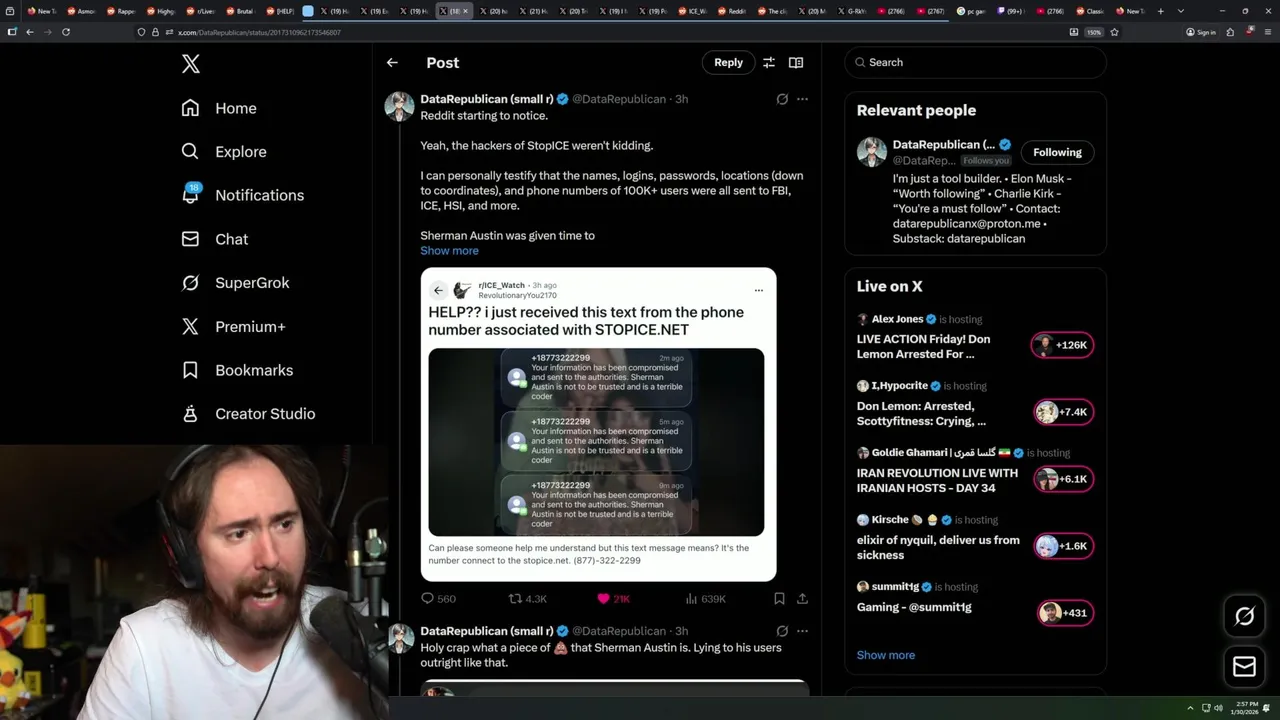Click Grok icon on second DataRepublican post
Viewport: 1280px width, 720px height.
782,631
